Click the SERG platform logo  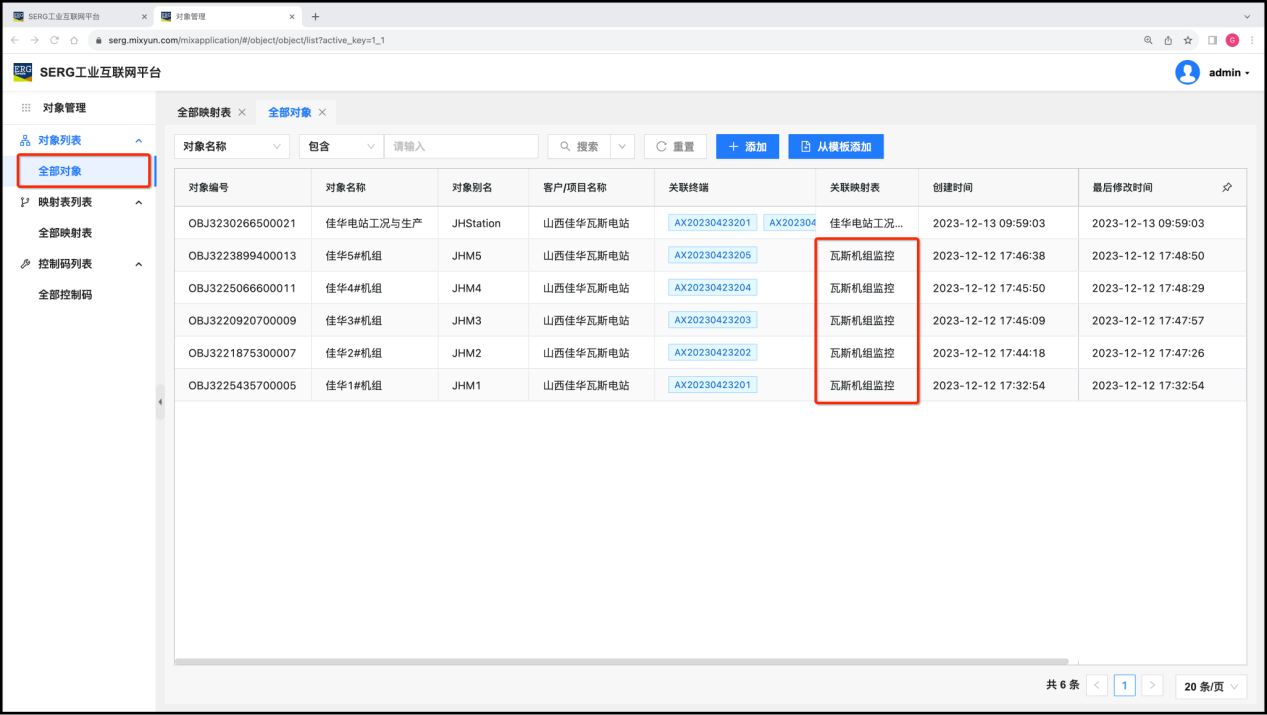22,72
